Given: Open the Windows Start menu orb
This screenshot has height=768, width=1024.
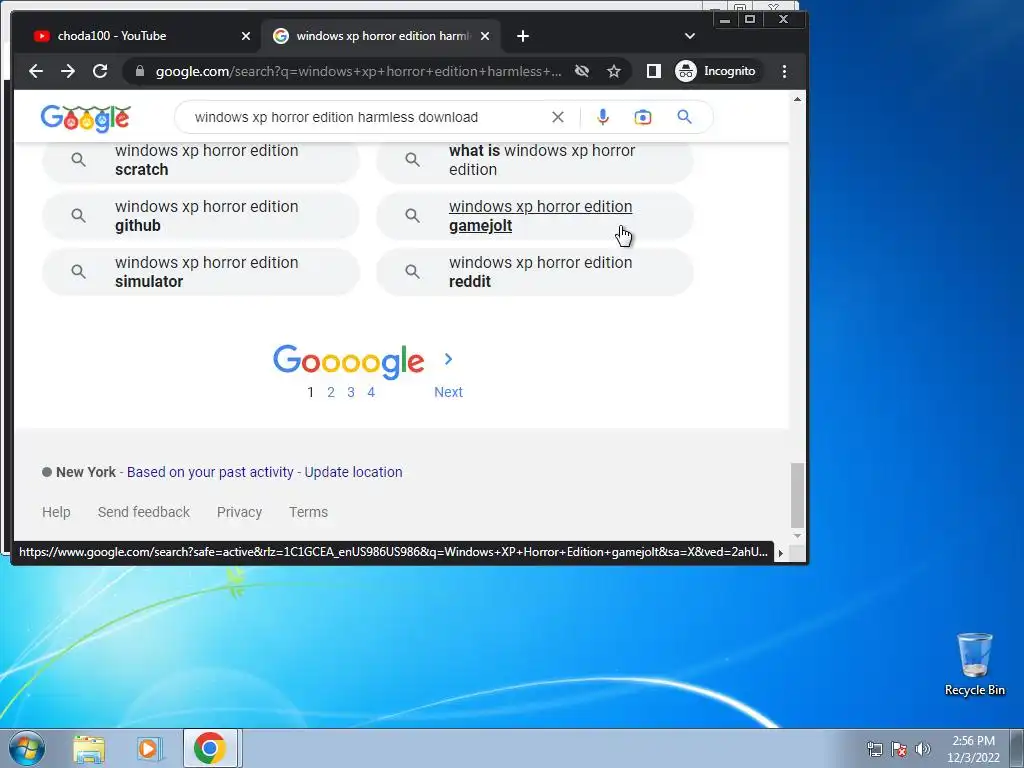Looking at the screenshot, I should pos(27,748).
